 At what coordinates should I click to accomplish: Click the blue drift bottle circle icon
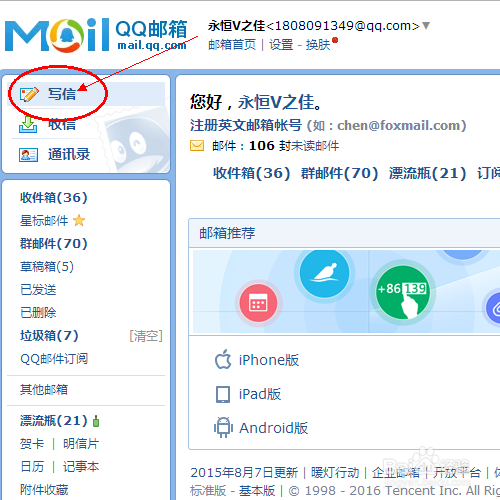[324, 273]
